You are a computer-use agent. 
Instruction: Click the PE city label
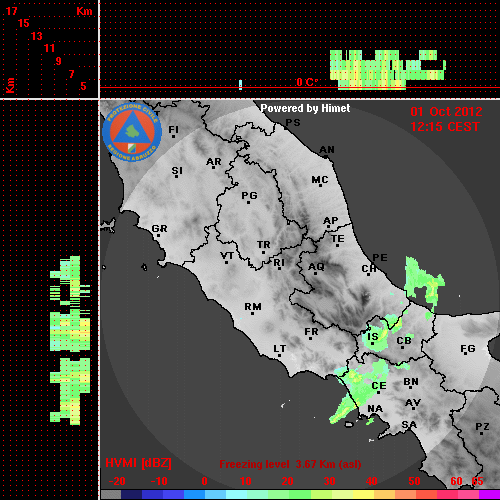tap(380, 257)
